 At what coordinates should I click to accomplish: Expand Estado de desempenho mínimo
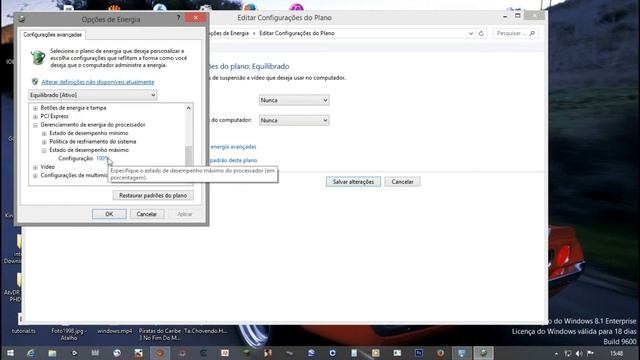pos(44,133)
